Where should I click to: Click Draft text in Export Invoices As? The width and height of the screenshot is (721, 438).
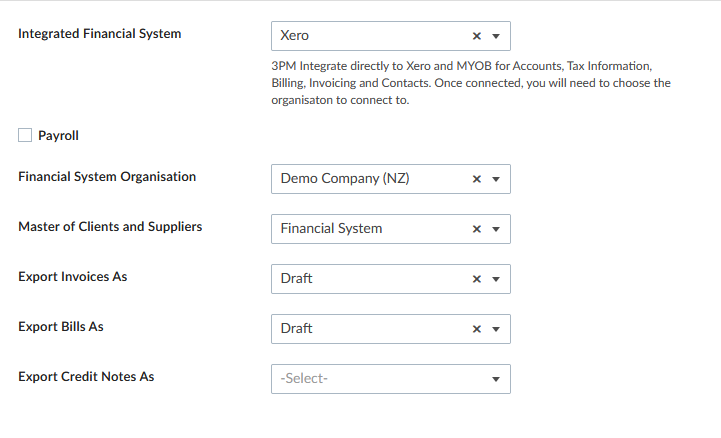coord(296,279)
